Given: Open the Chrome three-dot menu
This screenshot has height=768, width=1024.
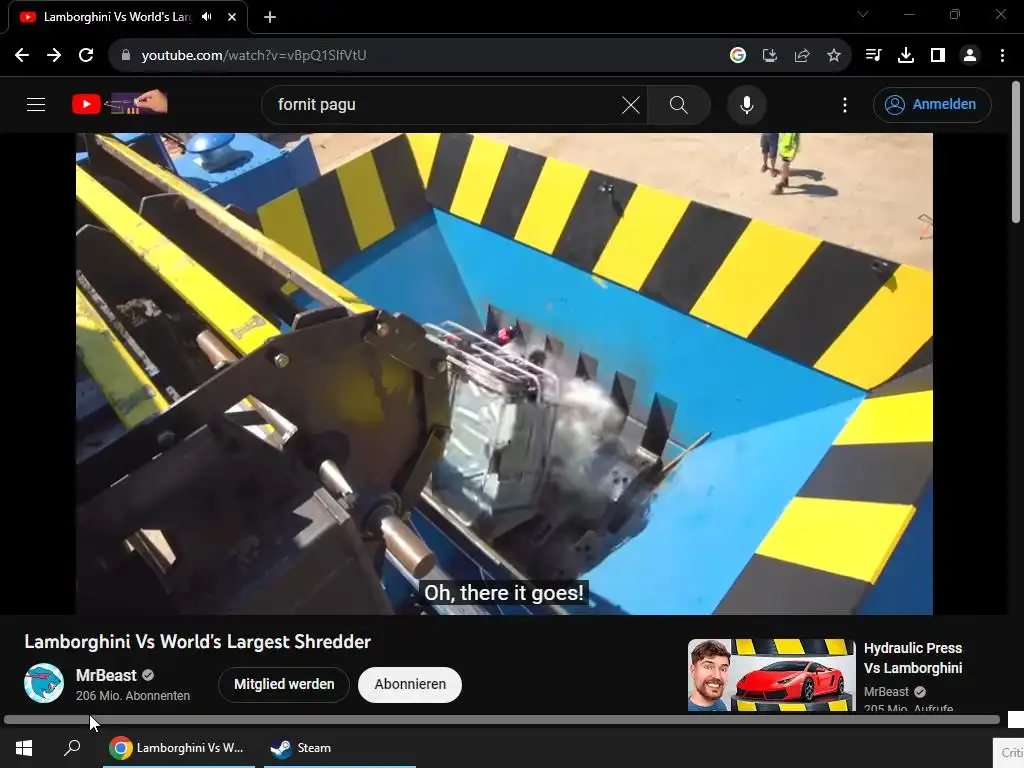Looking at the screenshot, I should (1002, 56).
